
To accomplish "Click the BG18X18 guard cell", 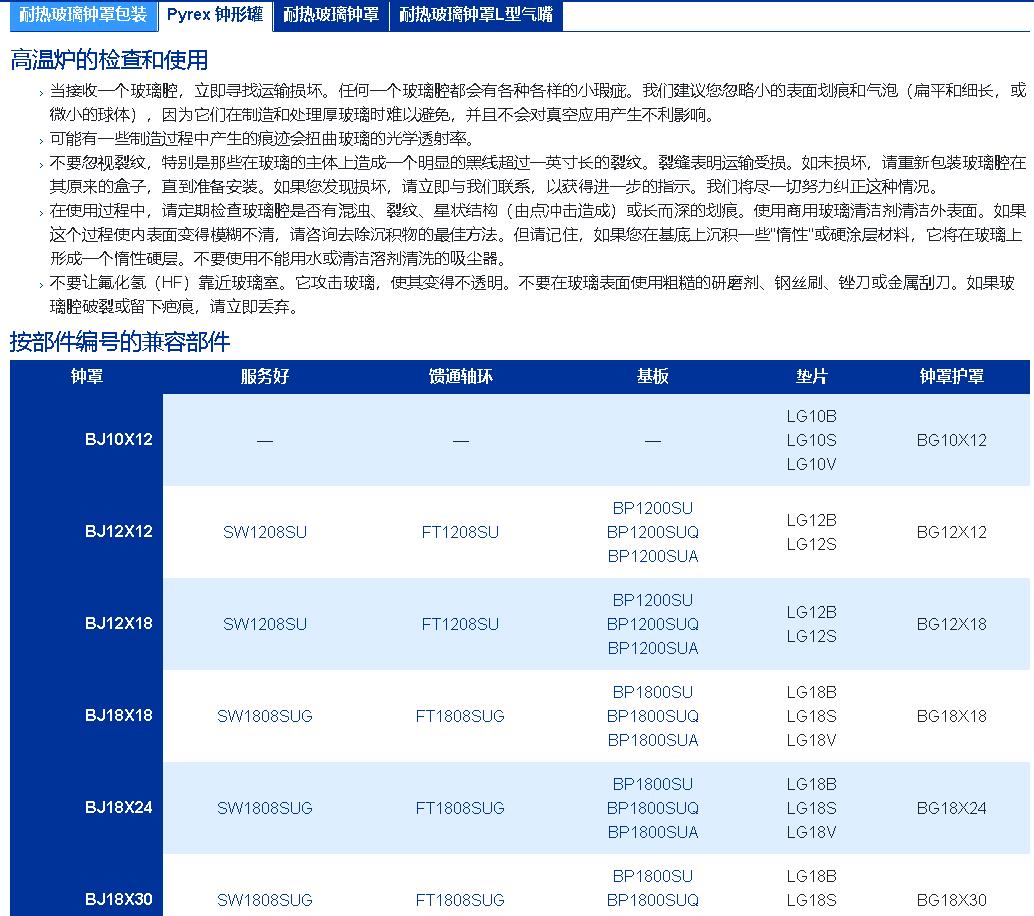I will pyautogui.click(x=952, y=716).
